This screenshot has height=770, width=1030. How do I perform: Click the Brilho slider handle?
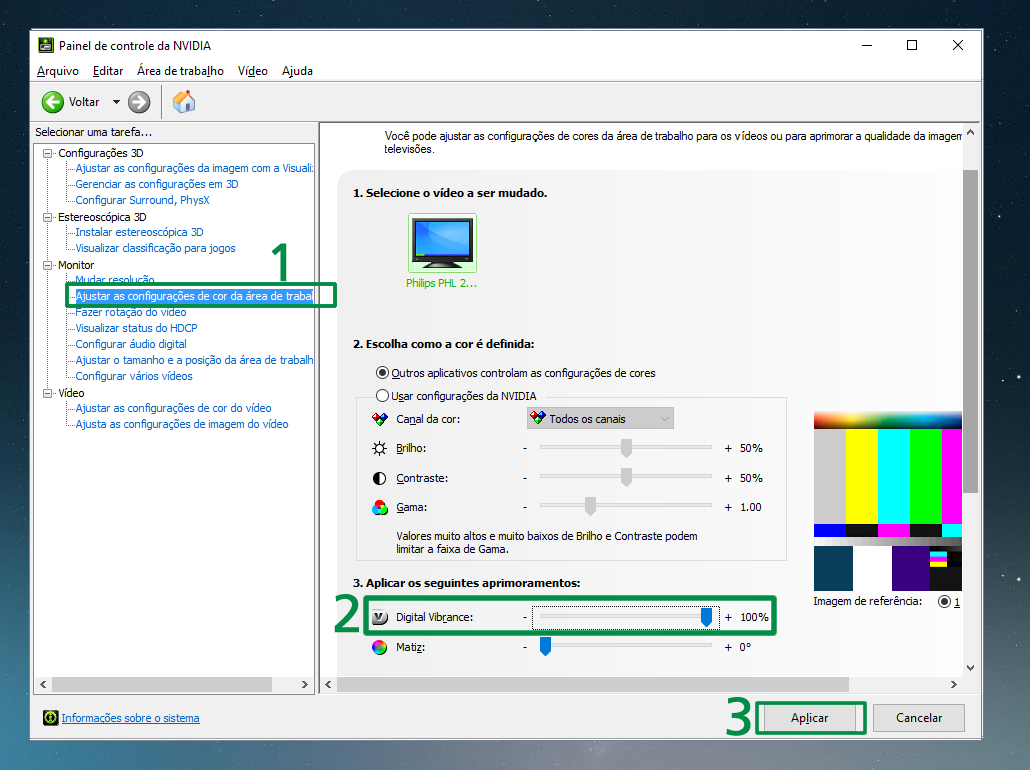pyautogui.click(x=626, y=448)
